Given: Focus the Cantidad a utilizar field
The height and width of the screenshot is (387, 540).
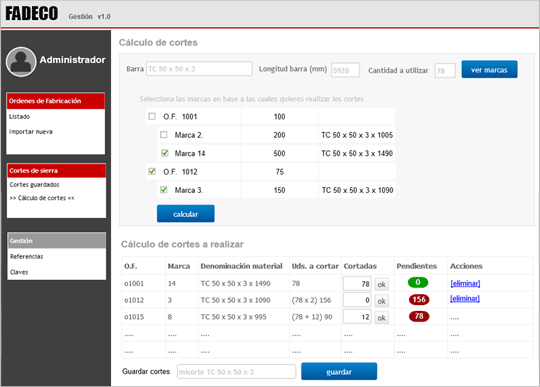Looking at the screenshot, I should click(x=445, y=70).
